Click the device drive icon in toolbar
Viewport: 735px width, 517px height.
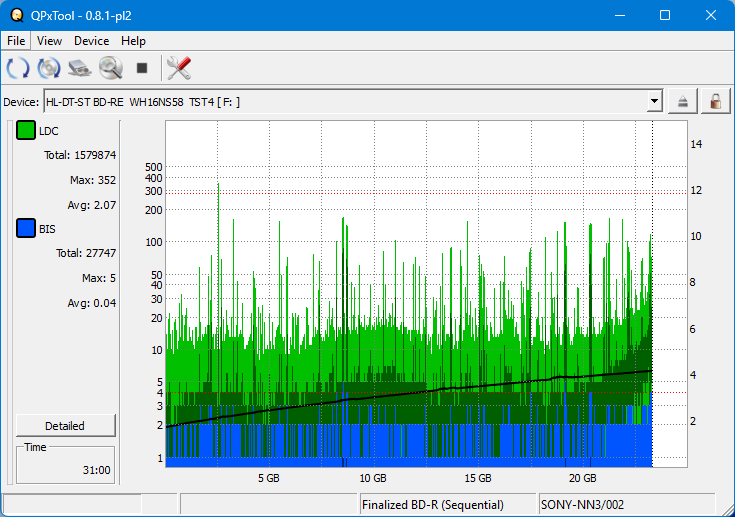pyautogui.click(x=80, y=68)
